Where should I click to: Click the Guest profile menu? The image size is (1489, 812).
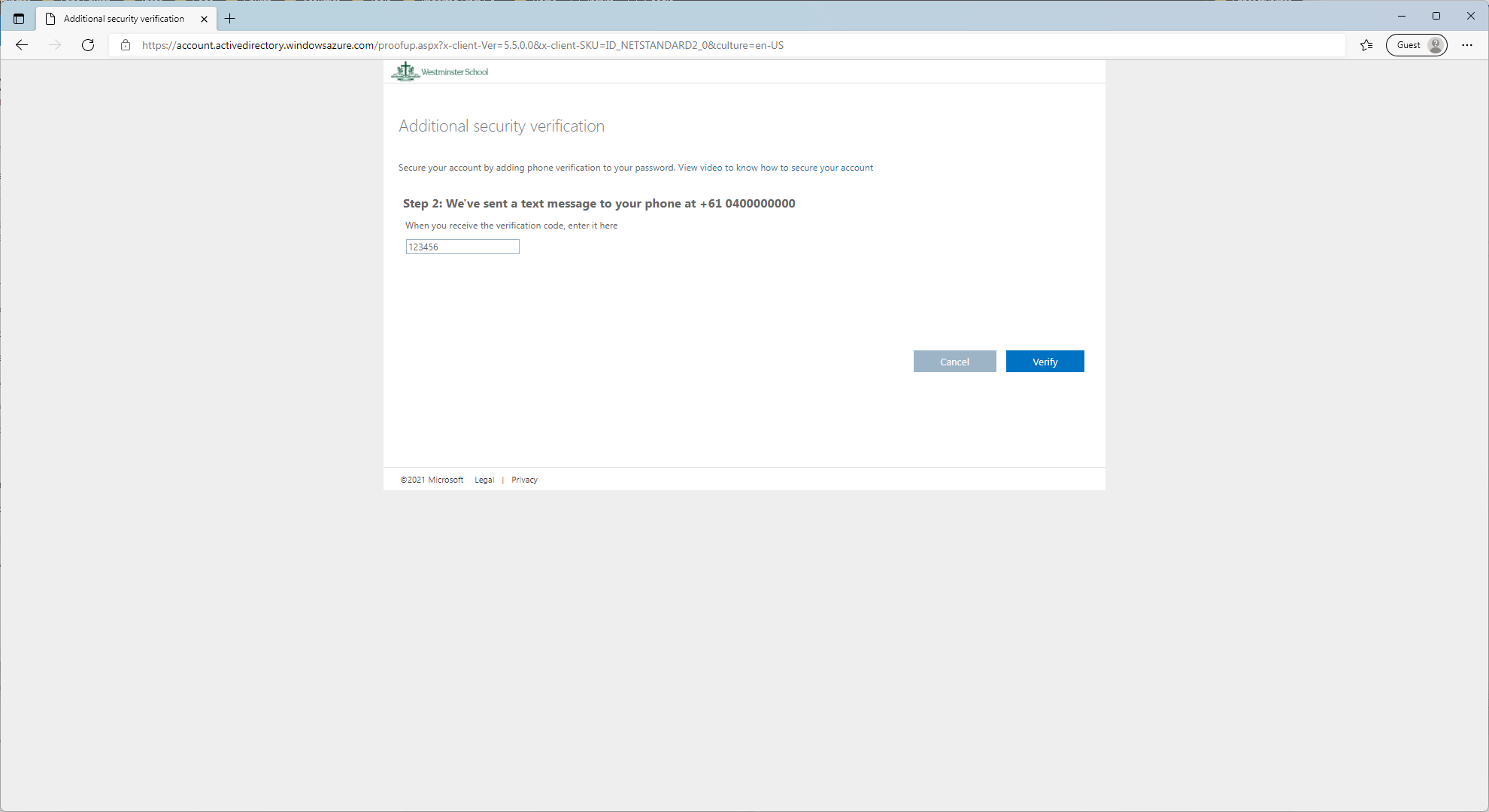[1416, 45]
